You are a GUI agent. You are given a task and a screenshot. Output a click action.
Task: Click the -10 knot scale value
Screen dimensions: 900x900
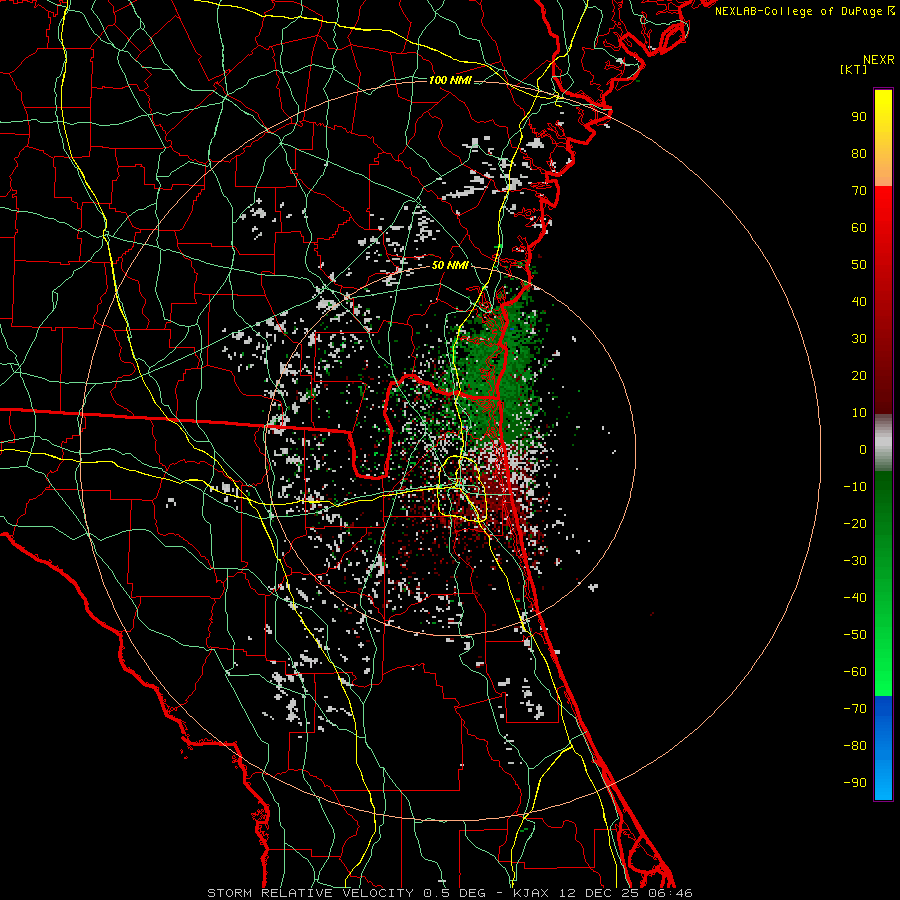tap(855, 487)
